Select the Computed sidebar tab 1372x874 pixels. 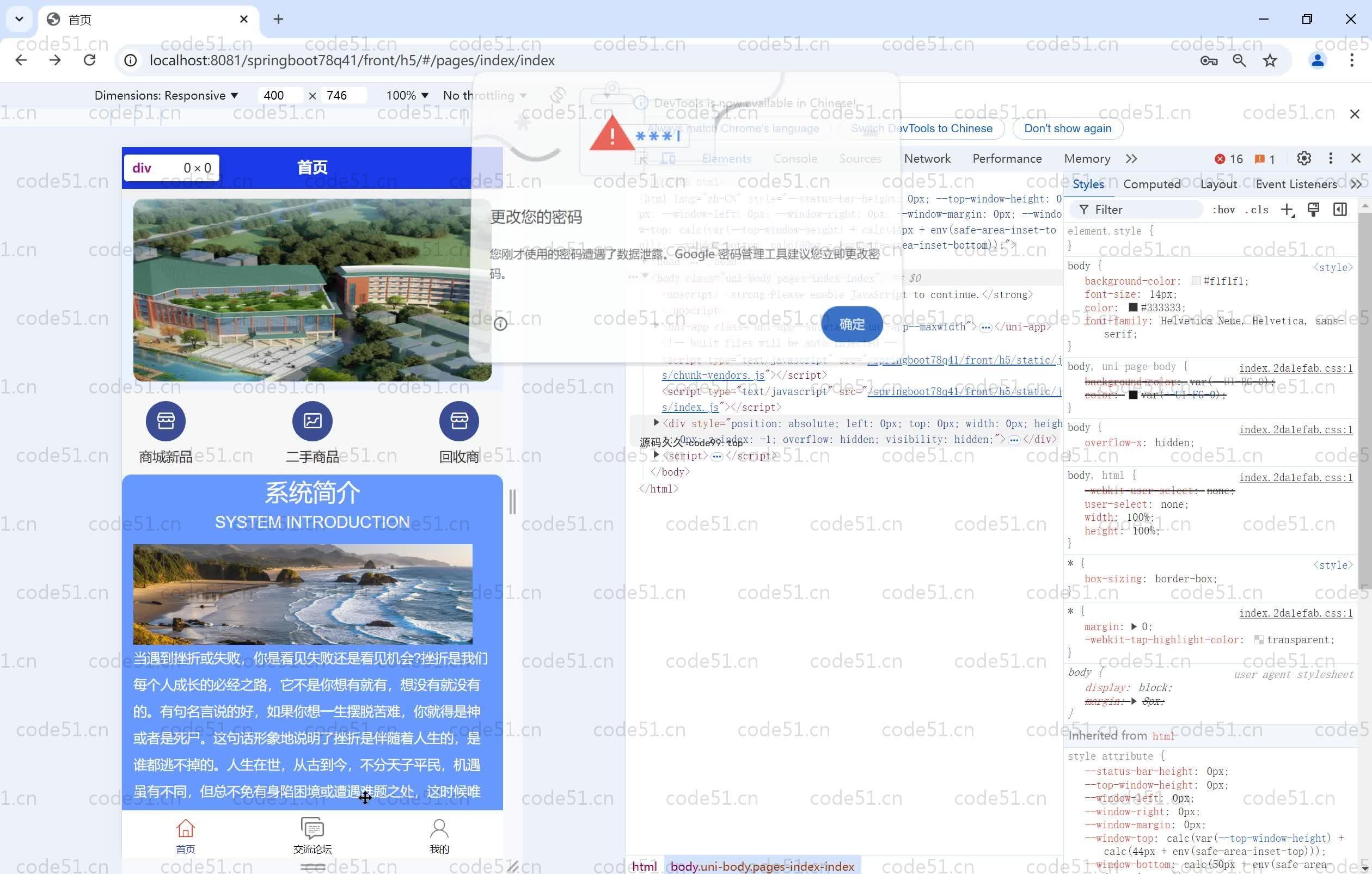(1151, 184)
